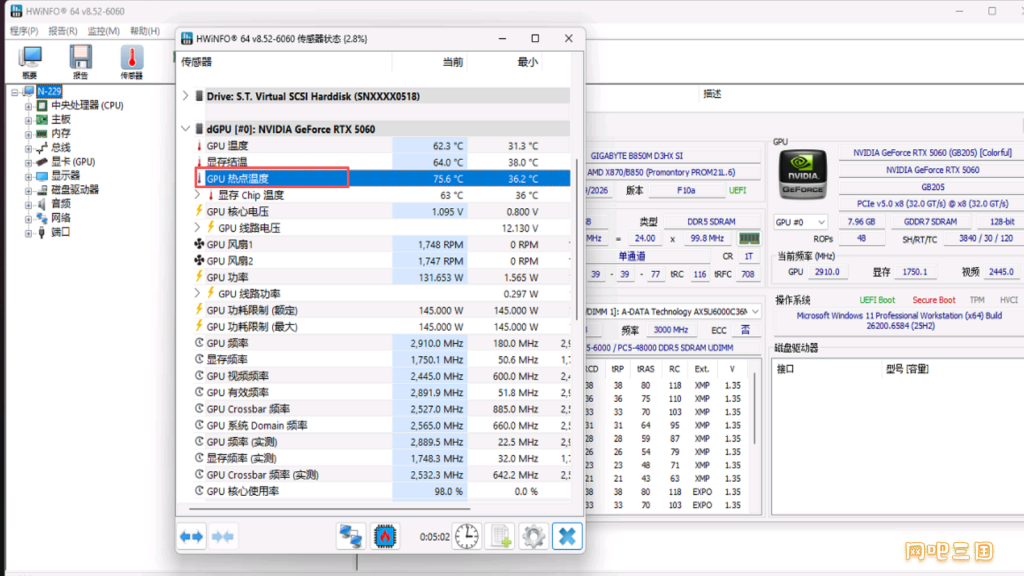Image resolution: width=1024 pixels, height=576 pixels.
Task: Click the sensor list horizontal scrollbar
Action: [x=330, y=507]
